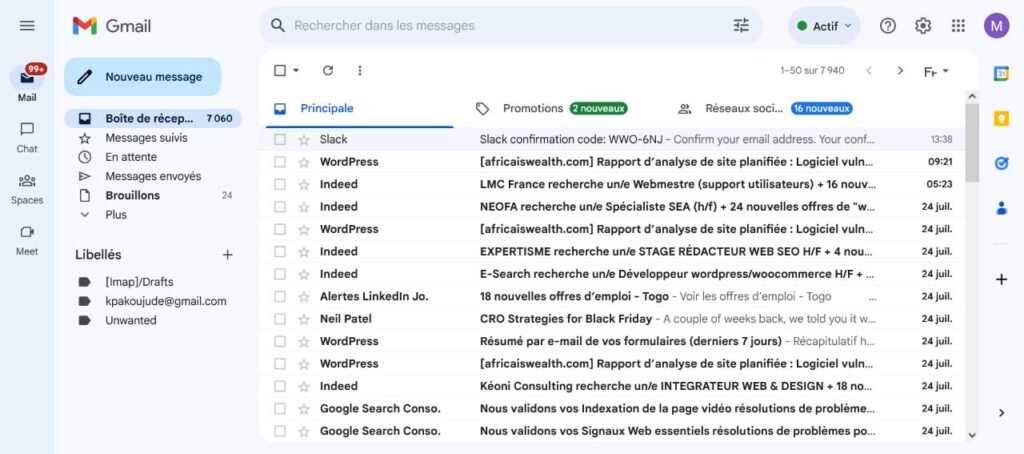
Task: Open the kpakoujude@gmail.com label
Action: [x=166, y=301]
